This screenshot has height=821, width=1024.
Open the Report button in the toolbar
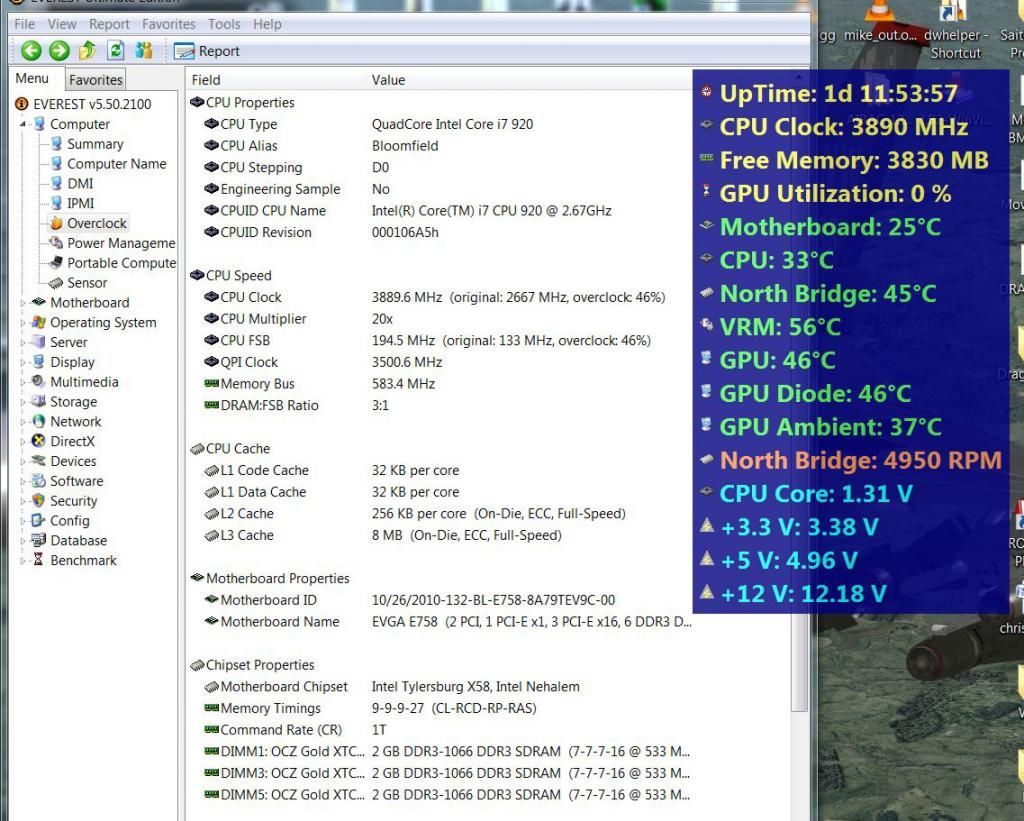pos(206,52)
